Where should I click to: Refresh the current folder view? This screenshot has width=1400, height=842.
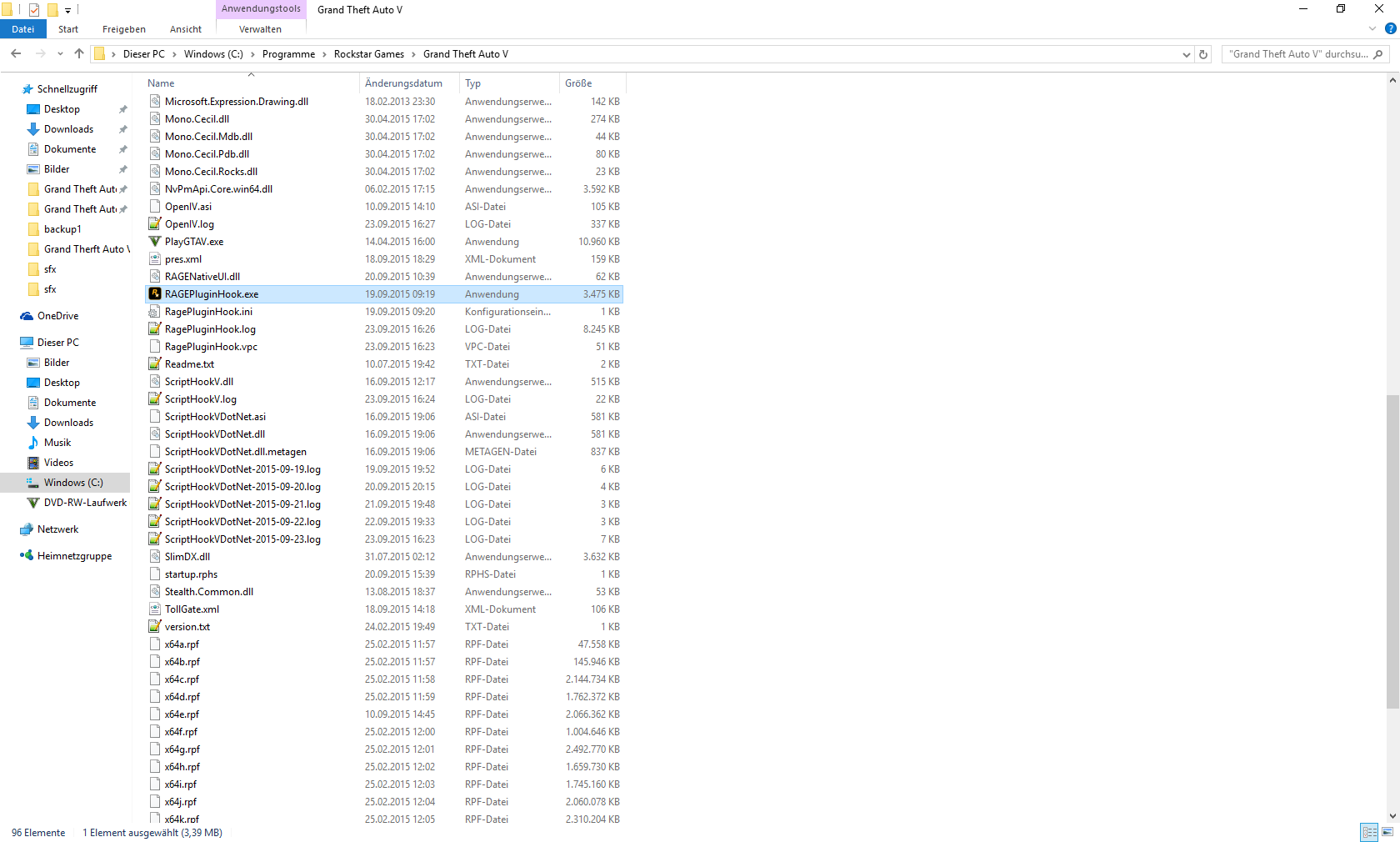click(1203, 54)
